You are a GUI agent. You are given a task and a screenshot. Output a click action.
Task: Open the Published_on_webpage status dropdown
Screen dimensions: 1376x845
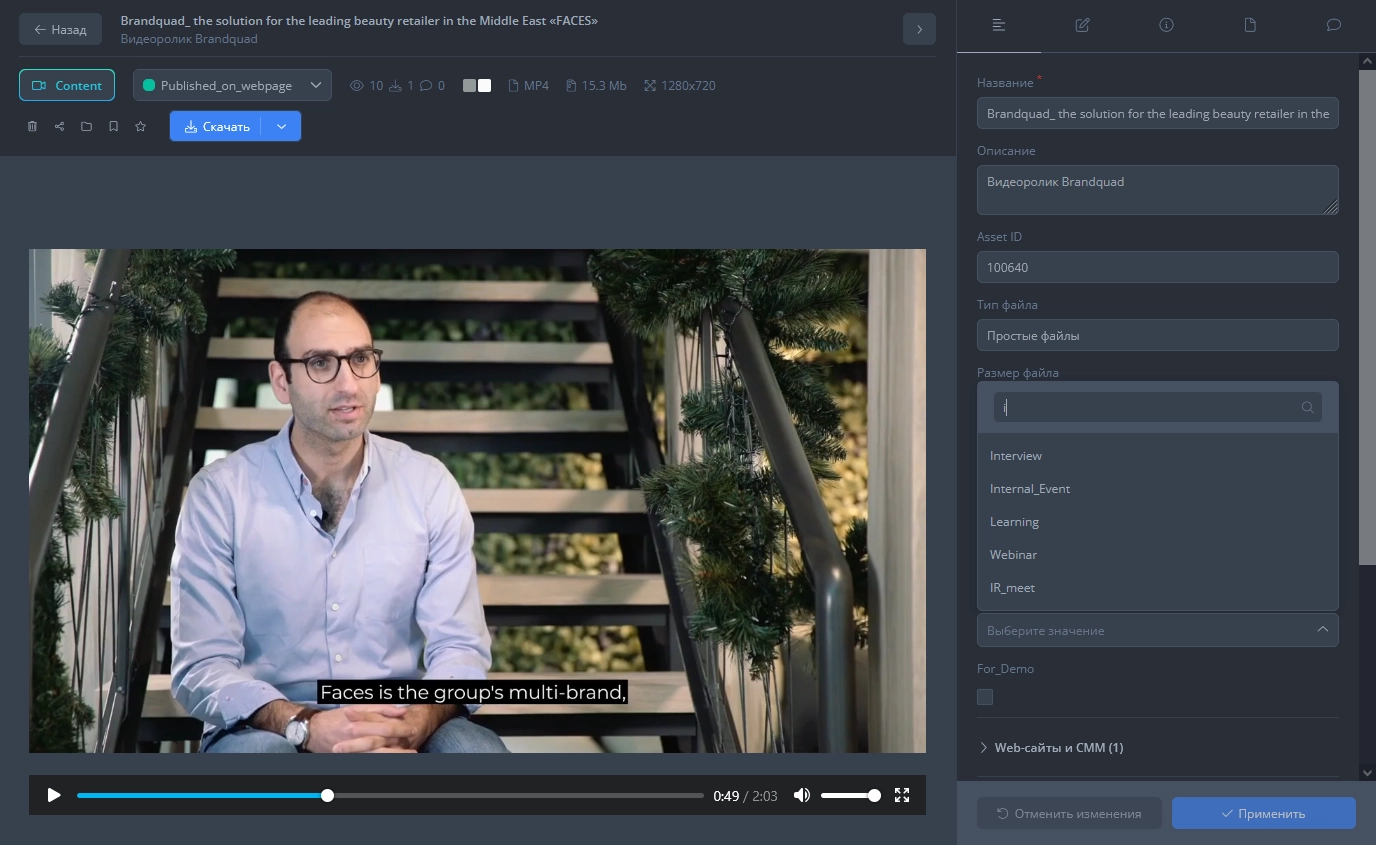pos(232,85)
